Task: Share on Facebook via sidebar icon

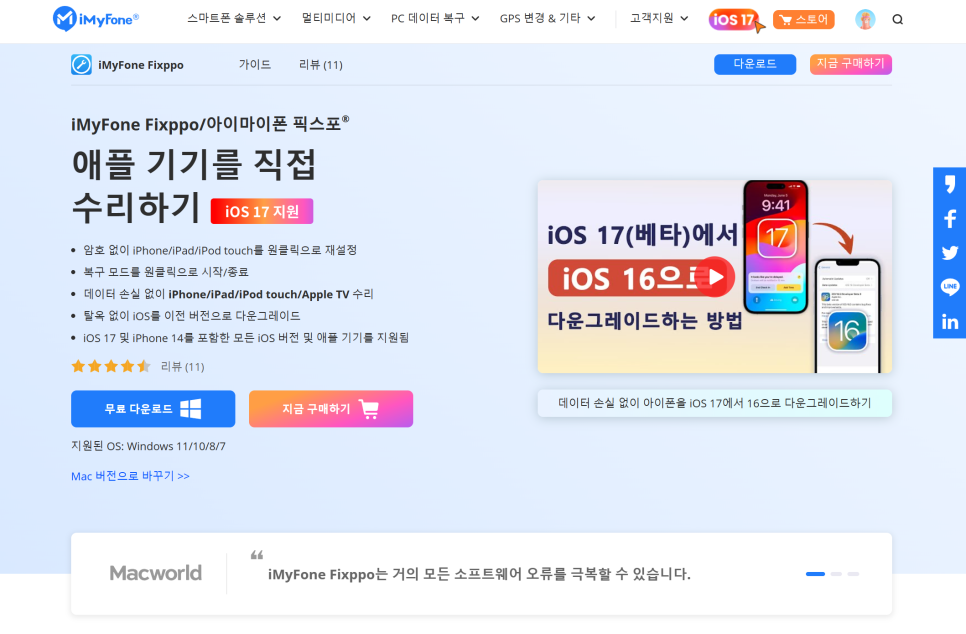Action: 949,219
